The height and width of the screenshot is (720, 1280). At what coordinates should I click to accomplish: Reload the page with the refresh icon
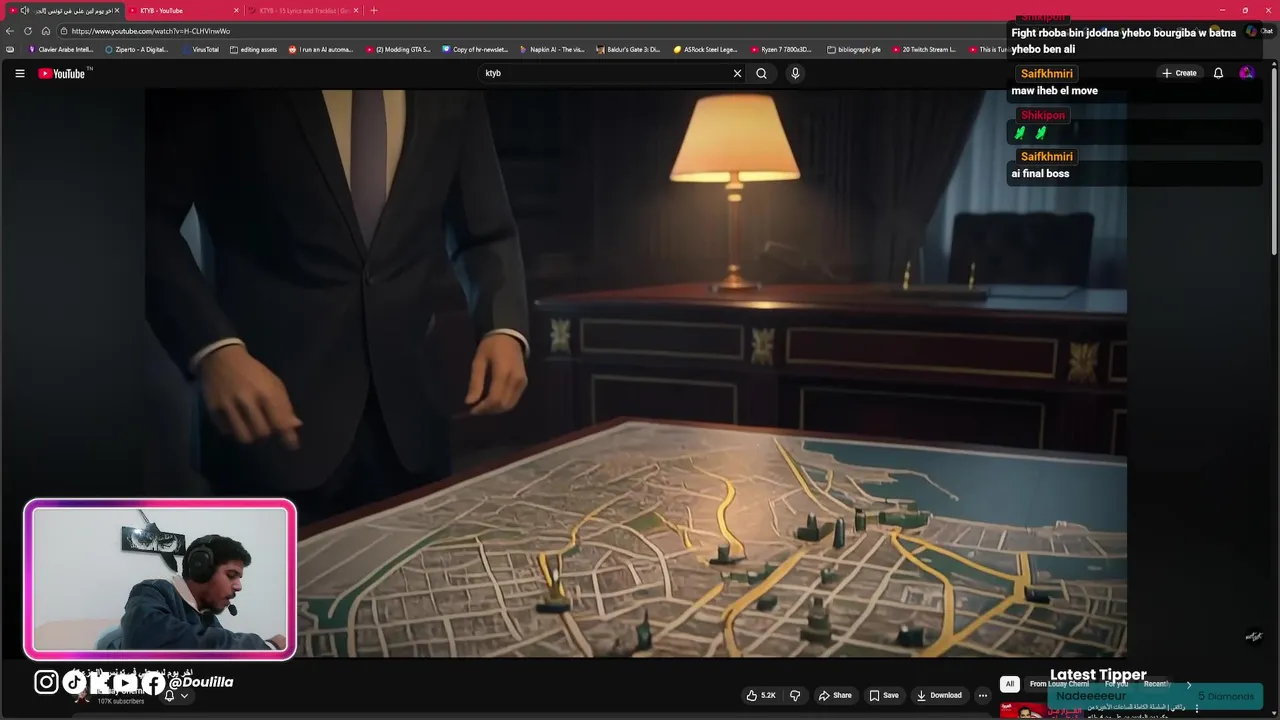(x=28, y=31)
